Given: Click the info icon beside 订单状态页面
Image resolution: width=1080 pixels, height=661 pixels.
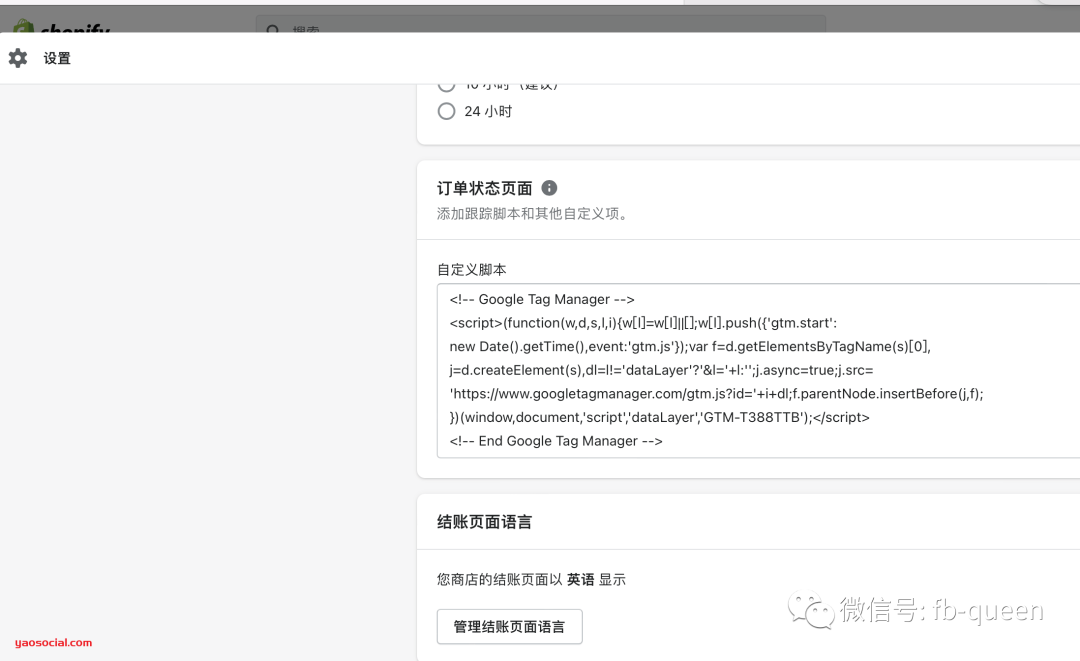Looking at the screenshot, I should point(549,188).
